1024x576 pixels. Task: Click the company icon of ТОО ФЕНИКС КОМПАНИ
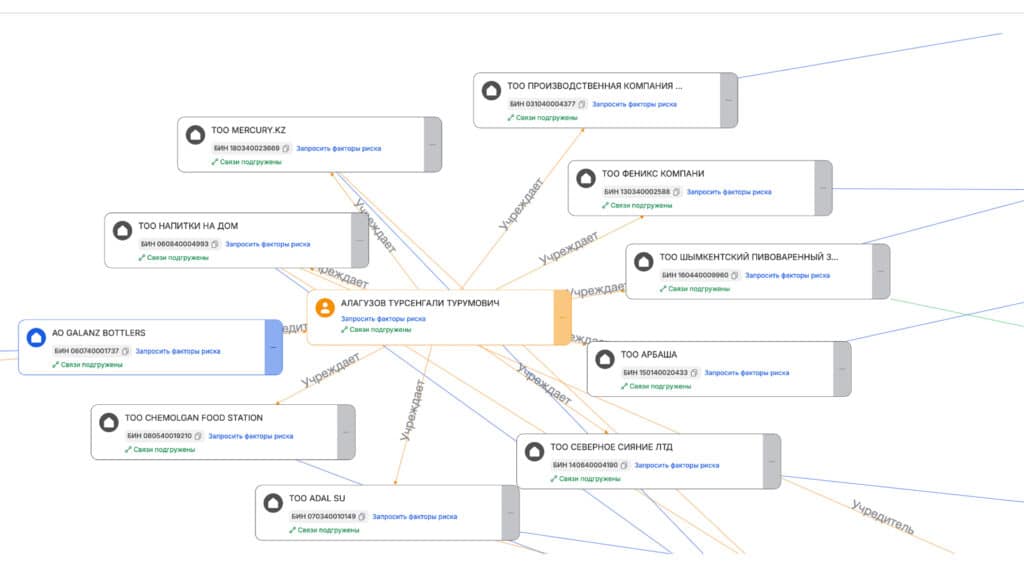click(586, 178)
